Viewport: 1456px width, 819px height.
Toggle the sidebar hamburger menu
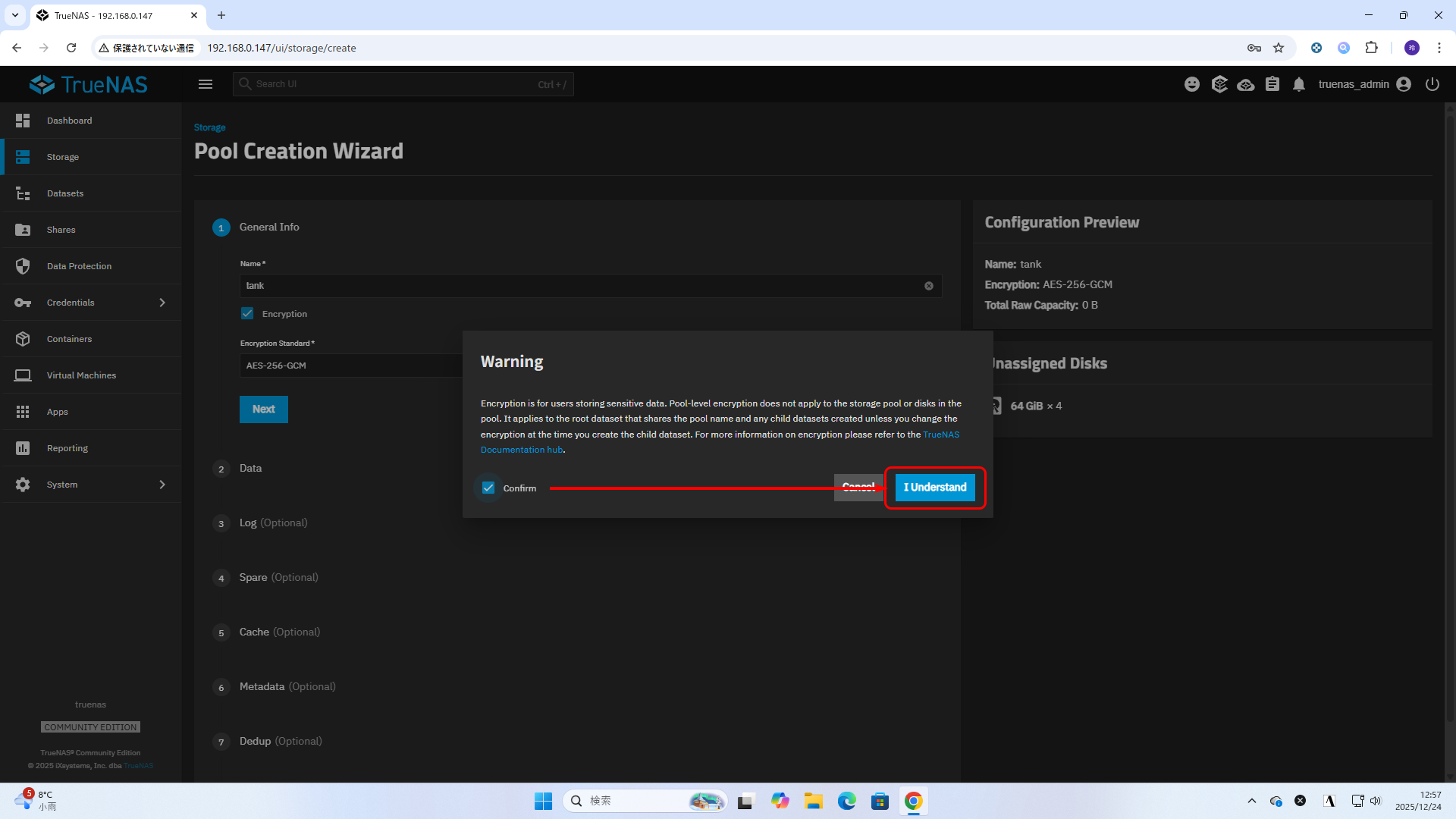pos(206,84)
